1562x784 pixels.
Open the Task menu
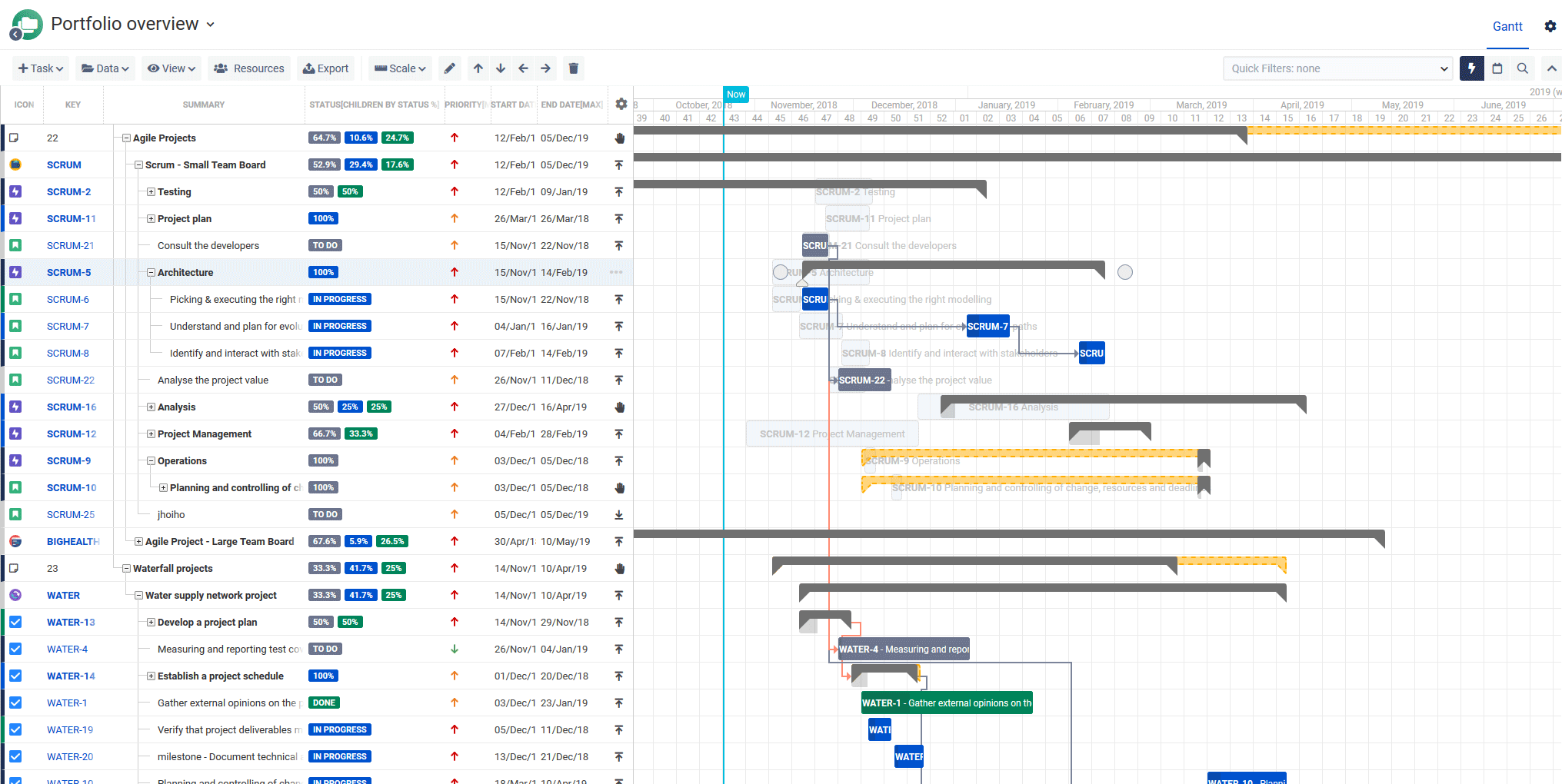(41, 68)
